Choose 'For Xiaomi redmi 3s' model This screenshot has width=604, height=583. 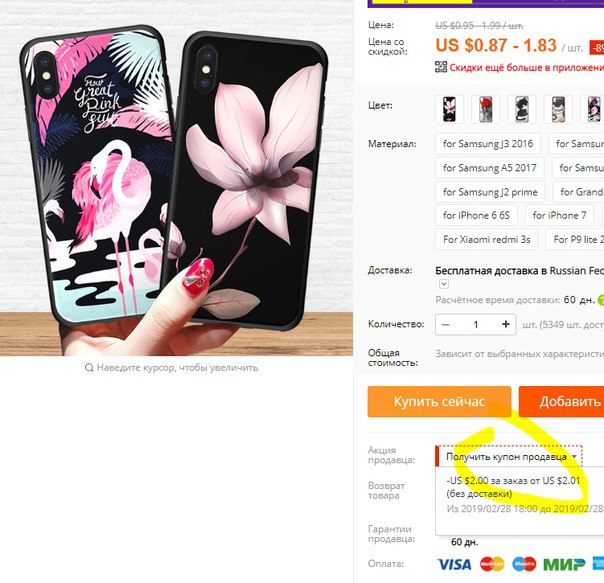(487, 239)
